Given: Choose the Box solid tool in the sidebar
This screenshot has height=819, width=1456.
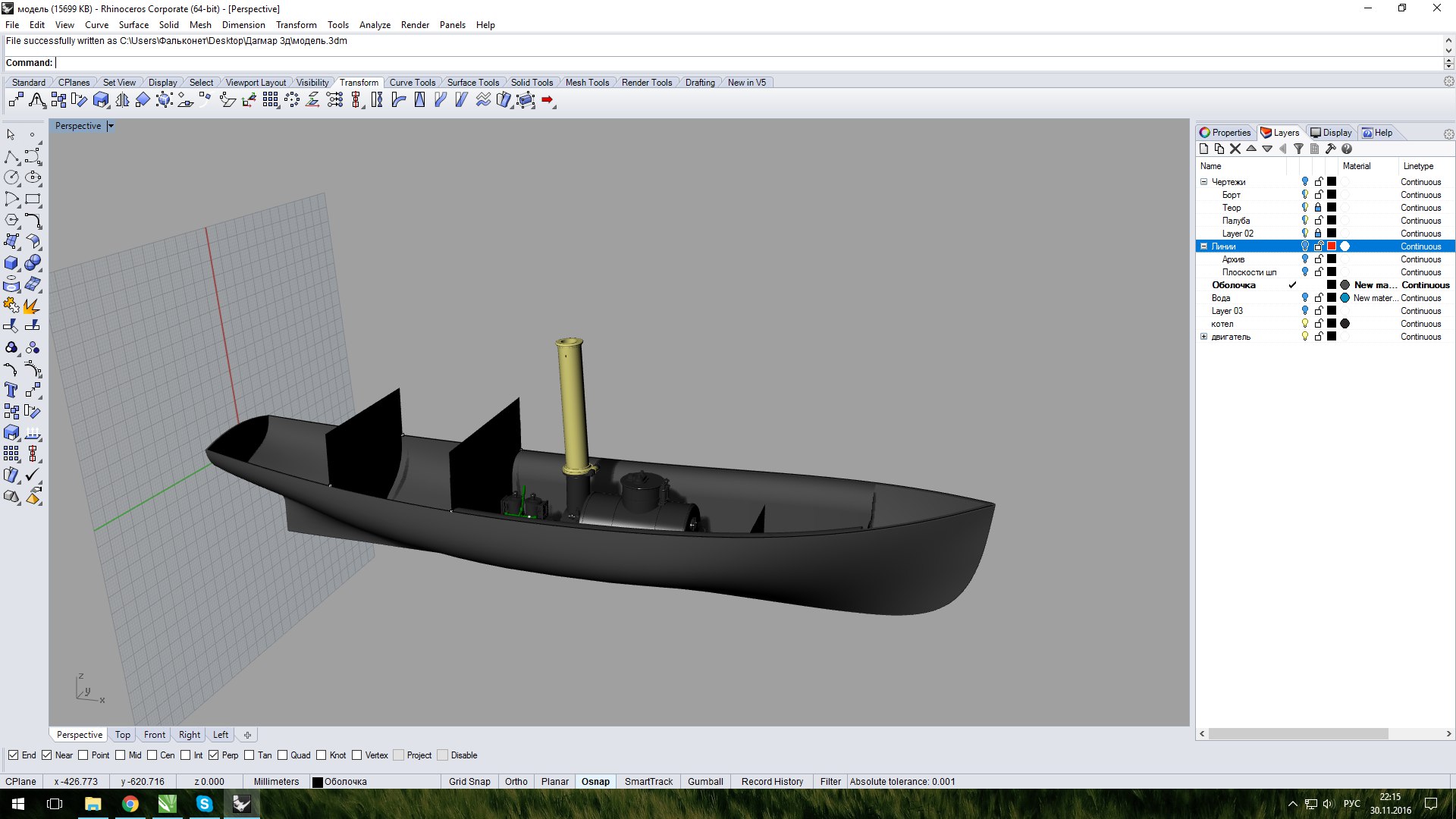Looking at the screenshot, I should (11, 263).
